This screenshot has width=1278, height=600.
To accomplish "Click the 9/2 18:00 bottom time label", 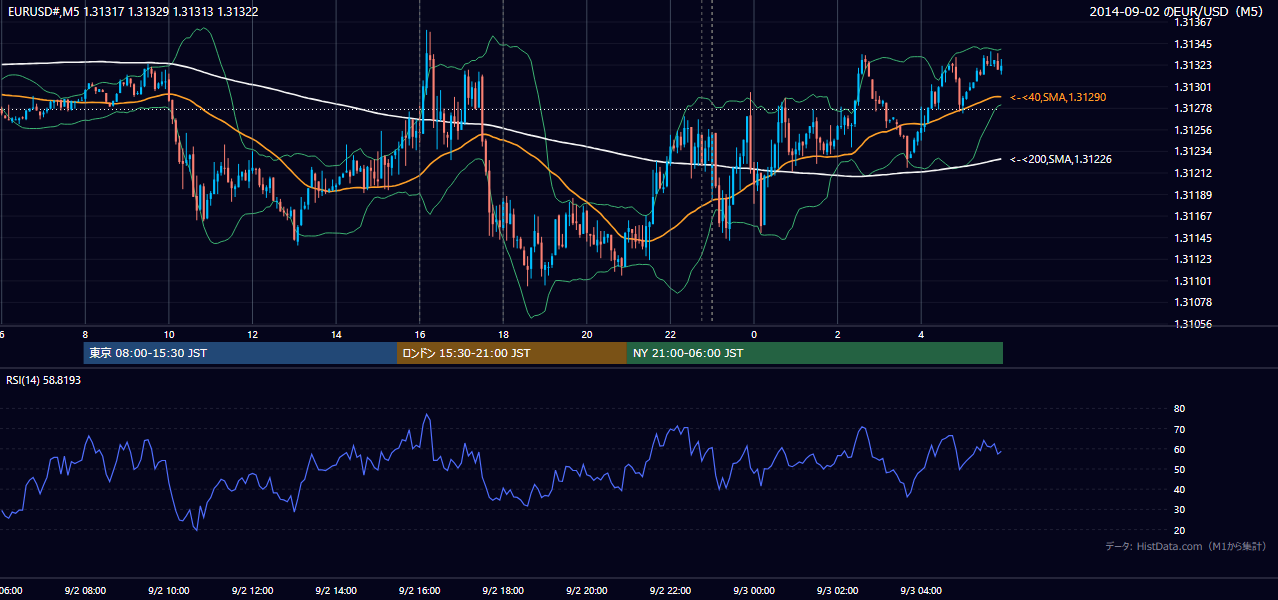I will pyautogui.click(x=503, y=591).
